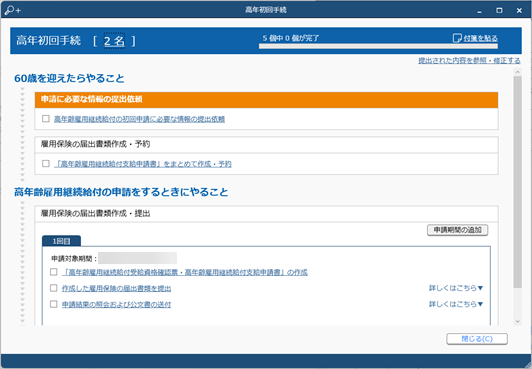Click the scrollbar up arrow
The width and height of the screenshot is (532, 369).
517,72
